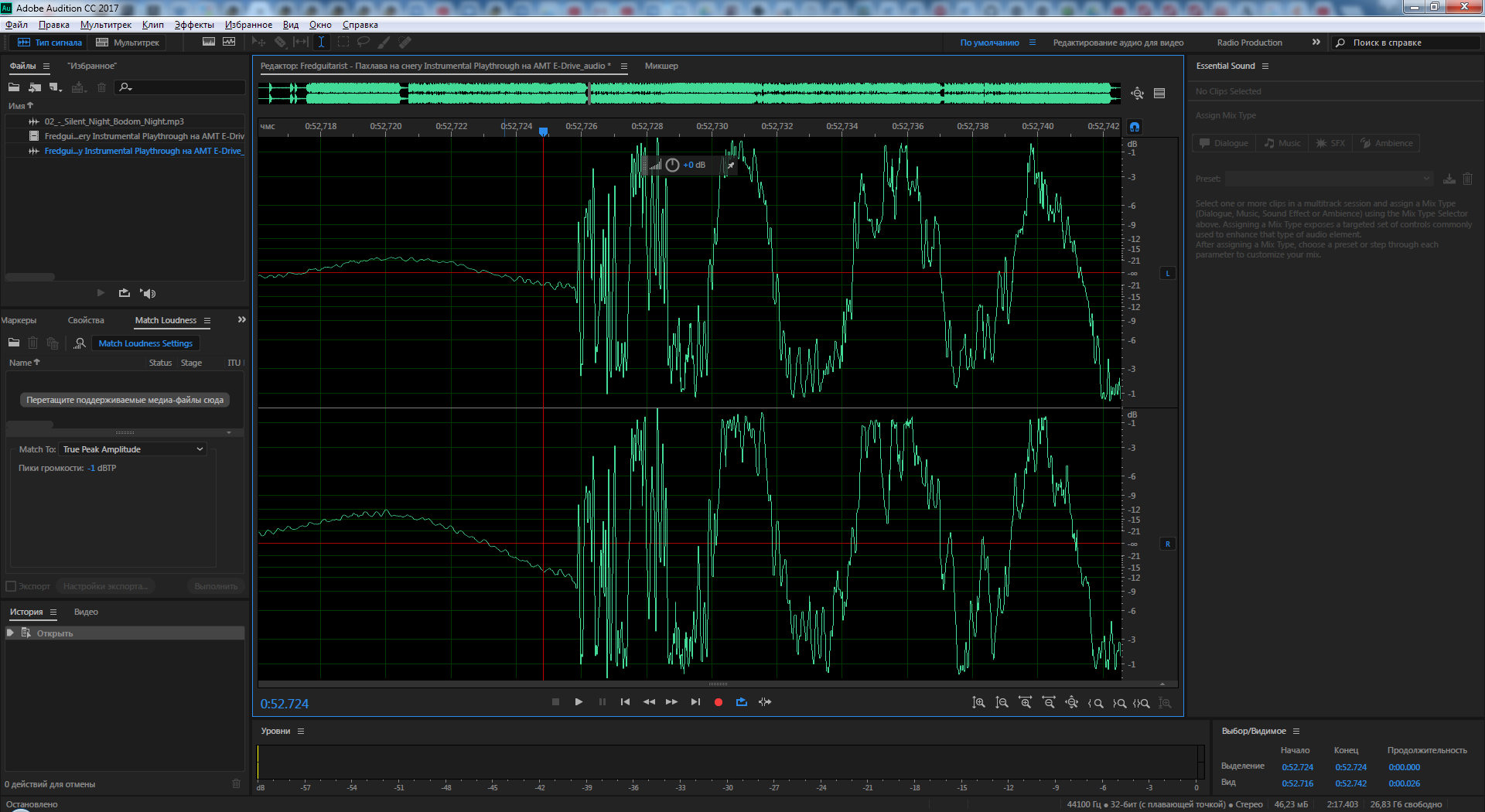Viewport: 1485px width, 812px height.
Task: Toggle the Spectral Pitch Display
Action: click(229, 42)
